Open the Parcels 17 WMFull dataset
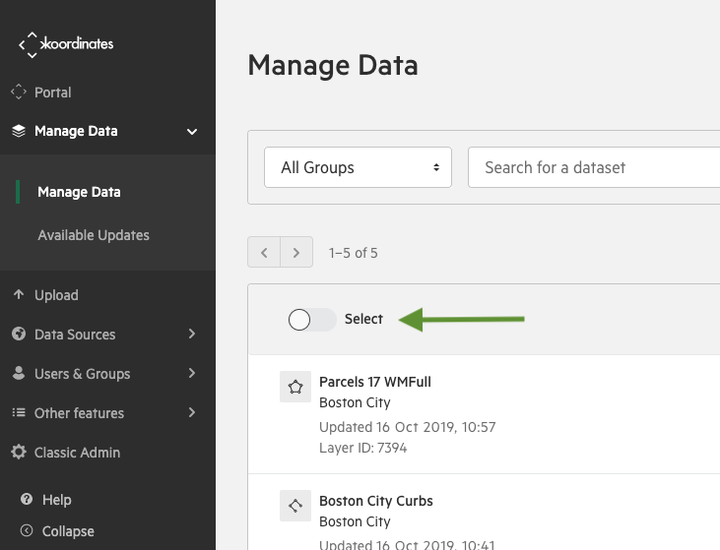The width and height of the screenshot is (720, 550). click(x=375, y=382)
